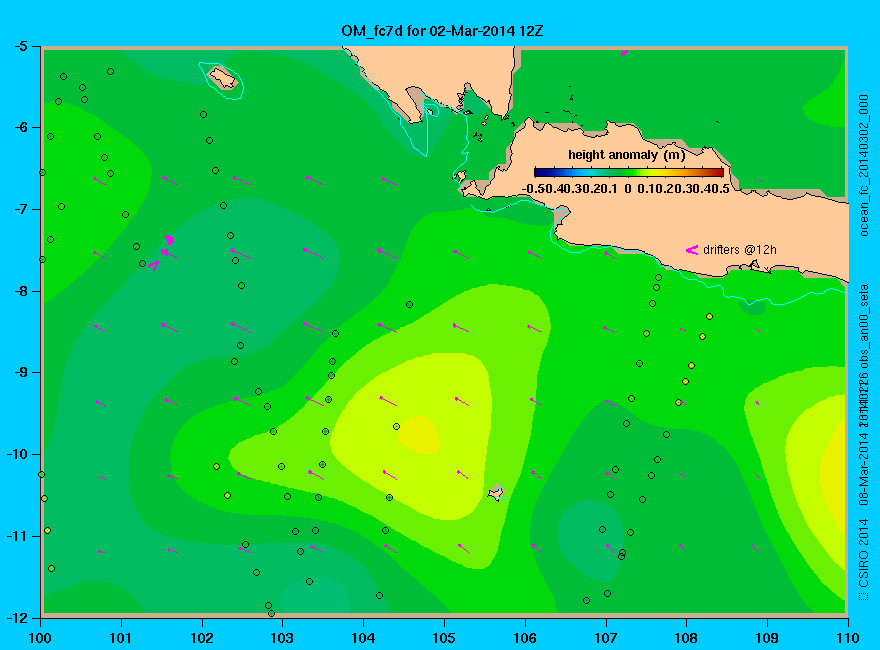The width and height of the screenshot is (880, 650).
Task: Click the x-axis tick label 100
Action: pyautogui.click(x=40, y=638)
